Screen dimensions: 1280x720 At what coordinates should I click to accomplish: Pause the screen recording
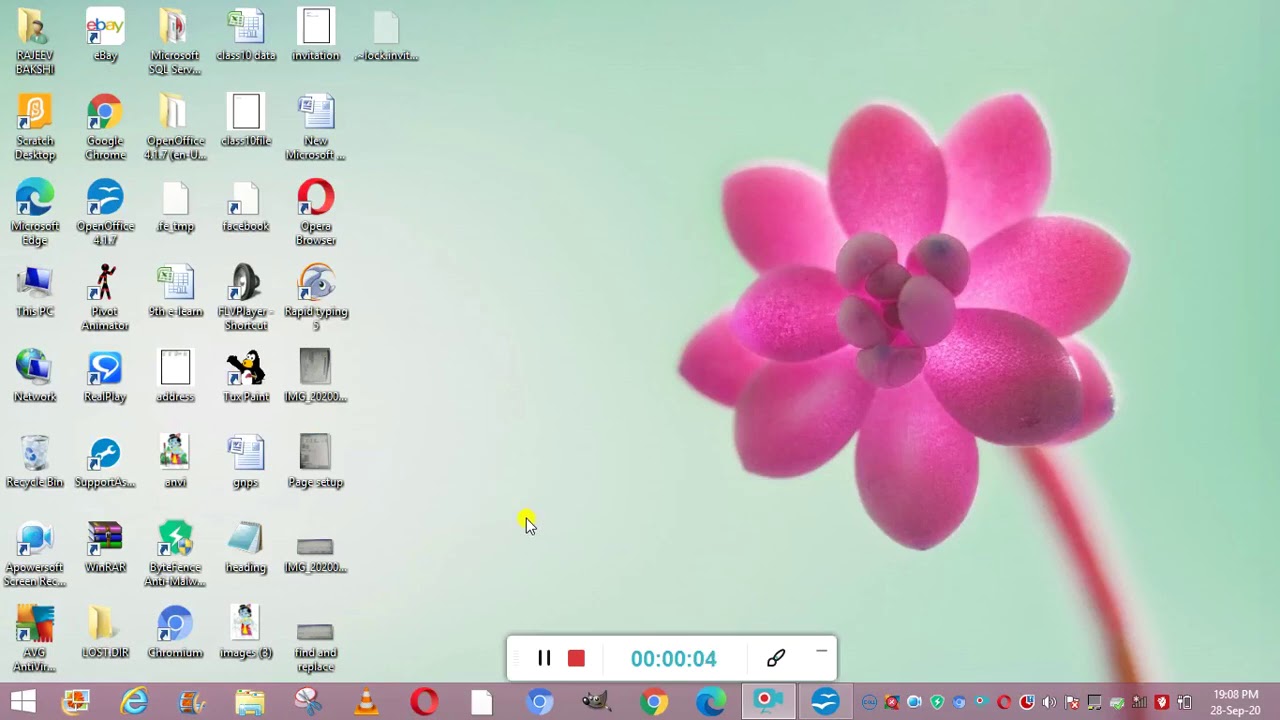(x=544, y=658)
